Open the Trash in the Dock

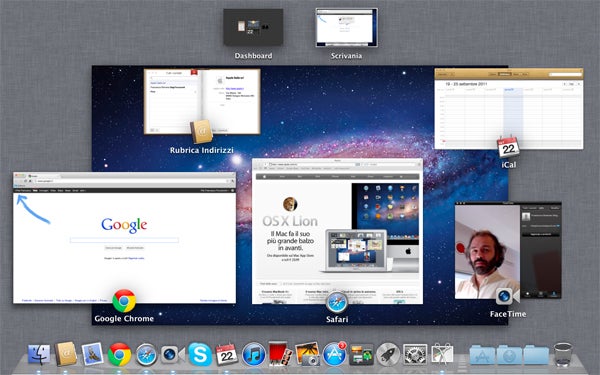click(563, 354)
